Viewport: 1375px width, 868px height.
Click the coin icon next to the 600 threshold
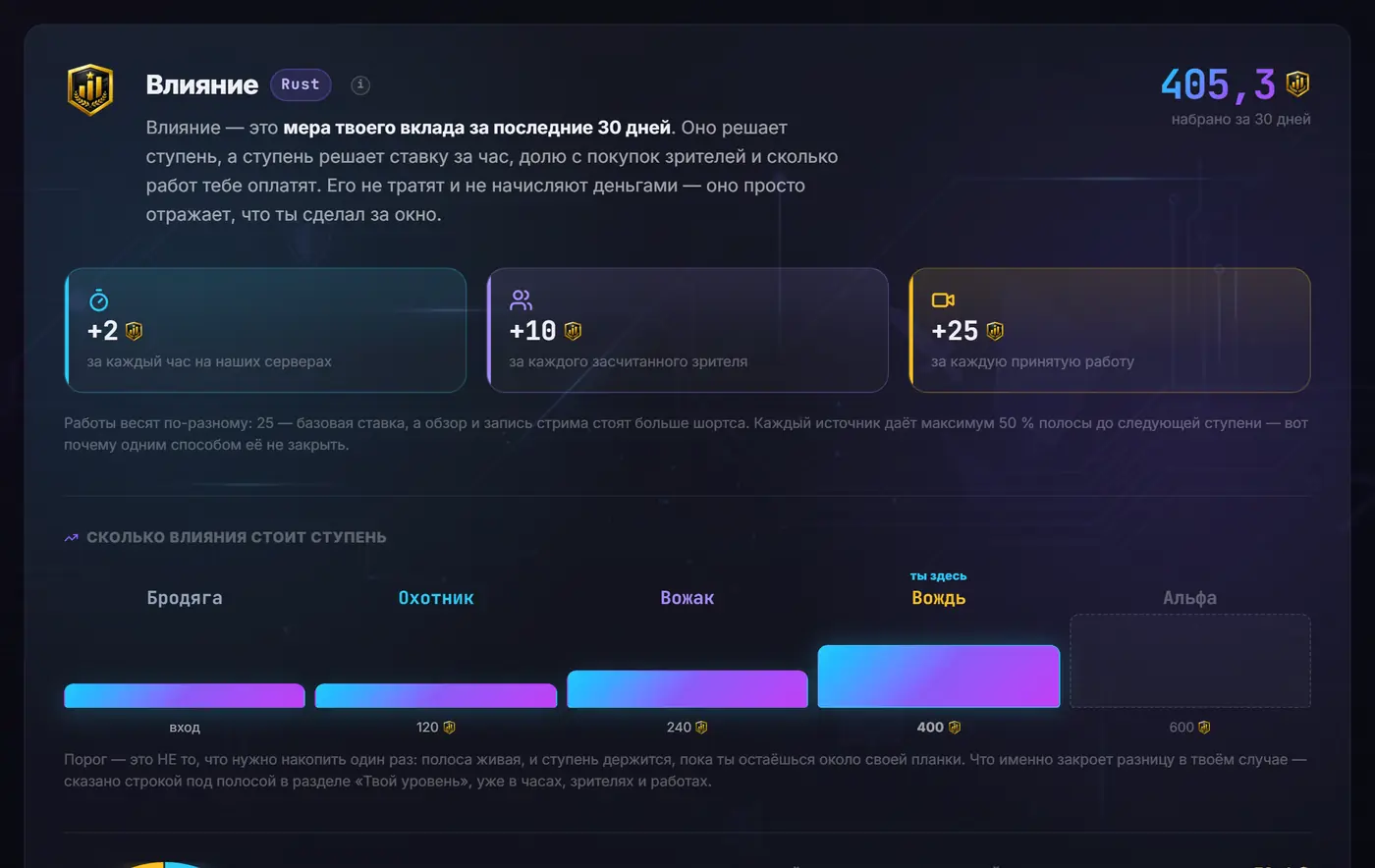coord(1204,728)
